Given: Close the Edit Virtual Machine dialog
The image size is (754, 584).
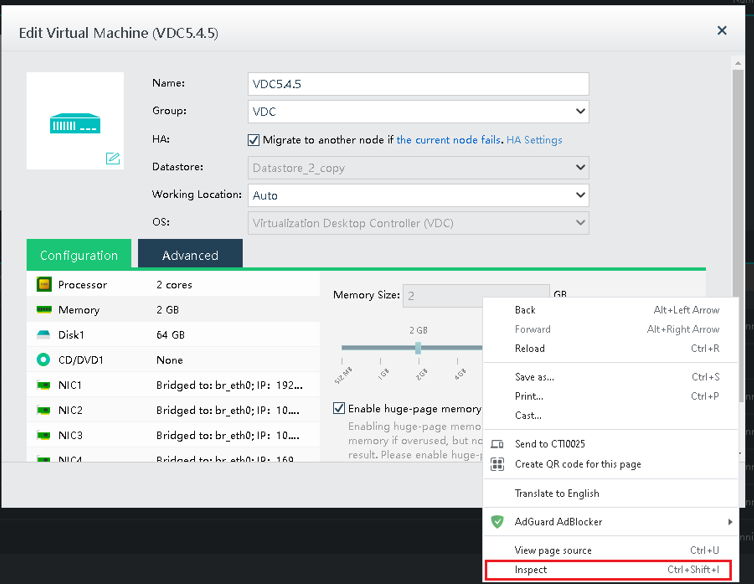Looking at the screenshot, I should [x=722, y=31].
